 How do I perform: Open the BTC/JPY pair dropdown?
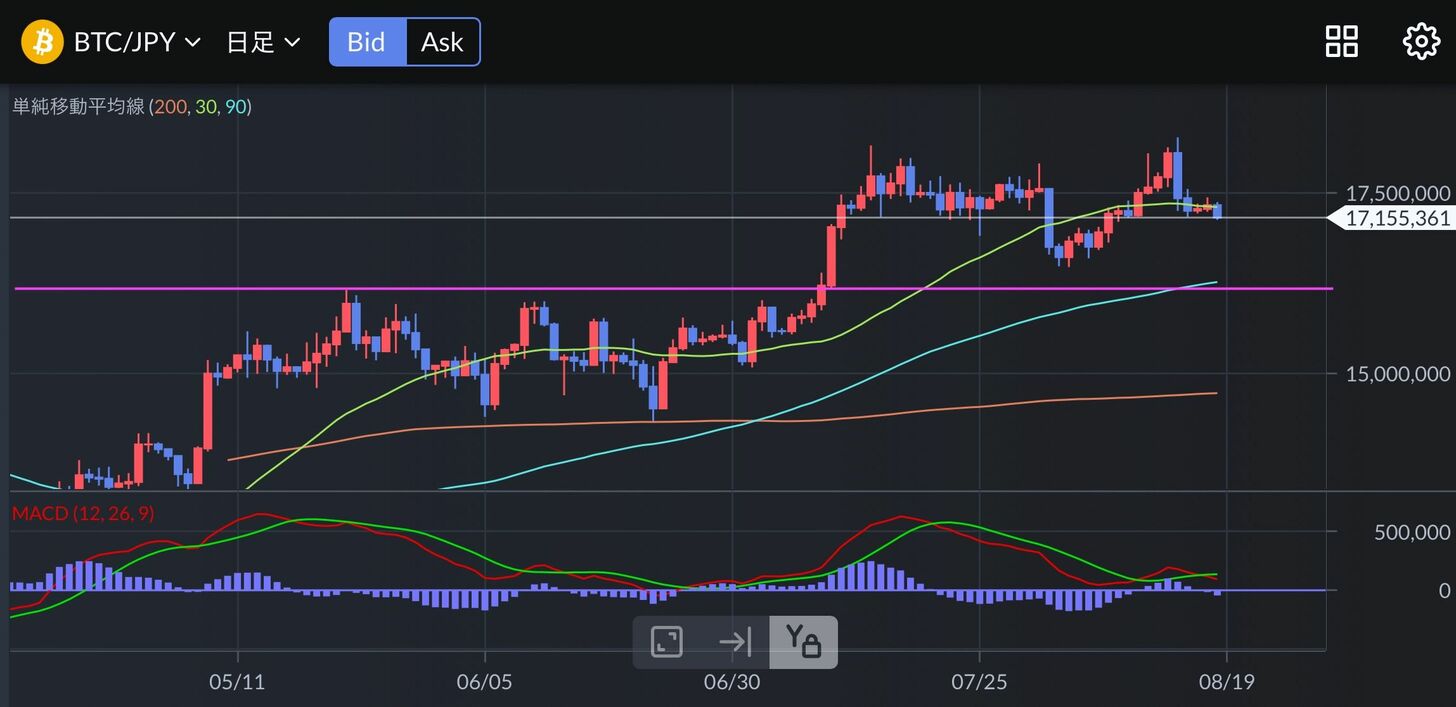point(137,42)
